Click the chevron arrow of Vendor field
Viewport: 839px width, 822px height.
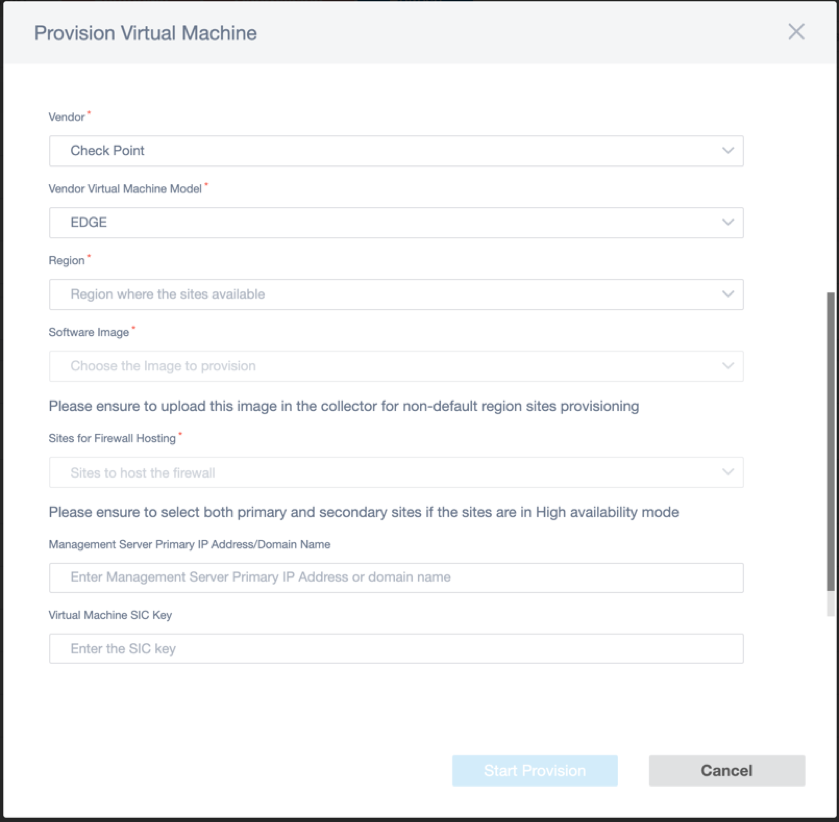pyautogui.click(x=728, y=150)
